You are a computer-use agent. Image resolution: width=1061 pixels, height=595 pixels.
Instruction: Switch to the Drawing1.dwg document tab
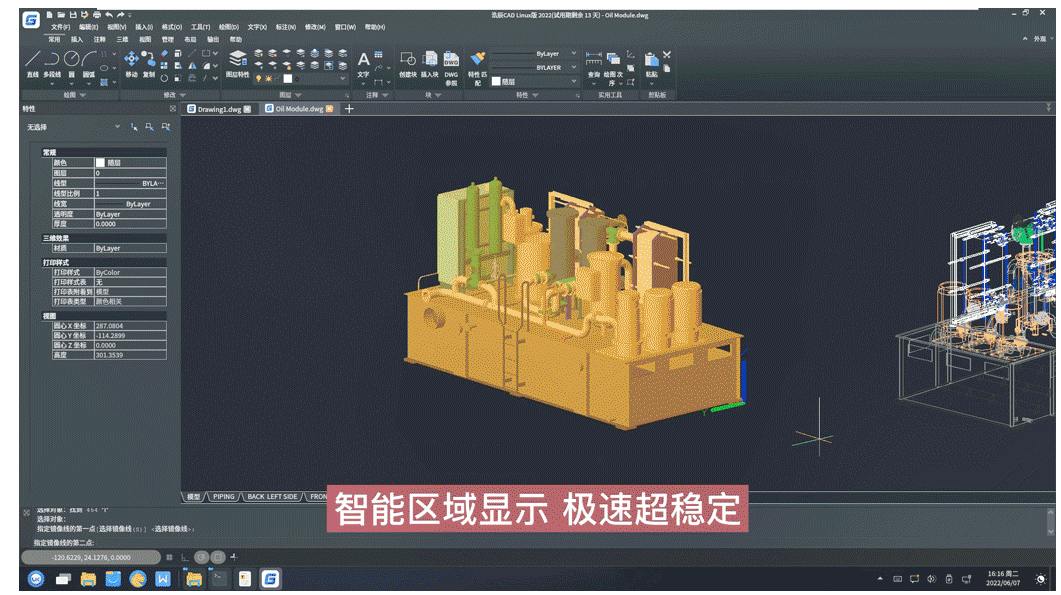(x=219, y=109)
